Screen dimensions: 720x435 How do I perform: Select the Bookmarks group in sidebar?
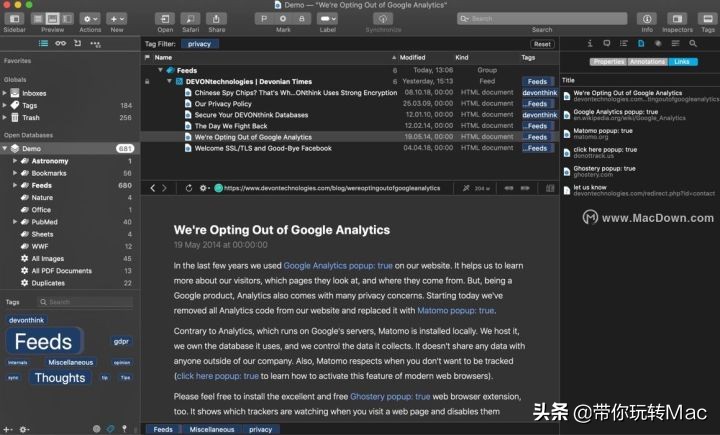tap(49, 173)
